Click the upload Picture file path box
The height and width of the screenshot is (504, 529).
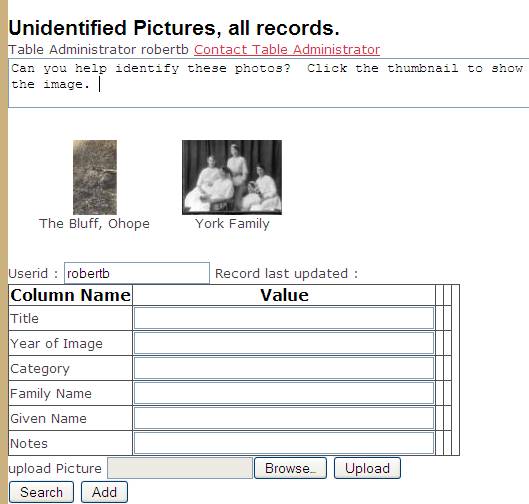[x=180, y=468]
